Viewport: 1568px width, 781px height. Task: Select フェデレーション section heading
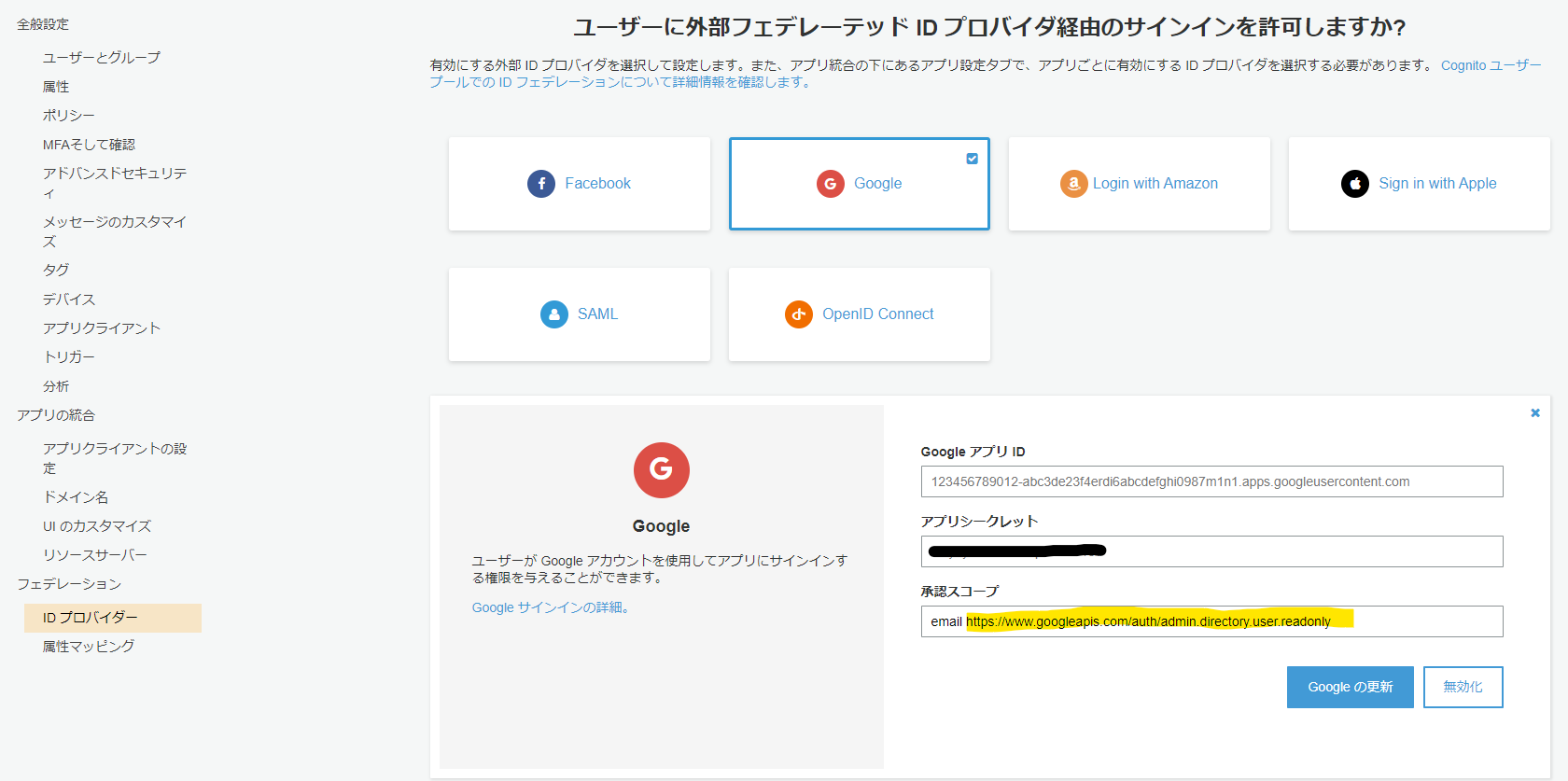tap(69, 584)
